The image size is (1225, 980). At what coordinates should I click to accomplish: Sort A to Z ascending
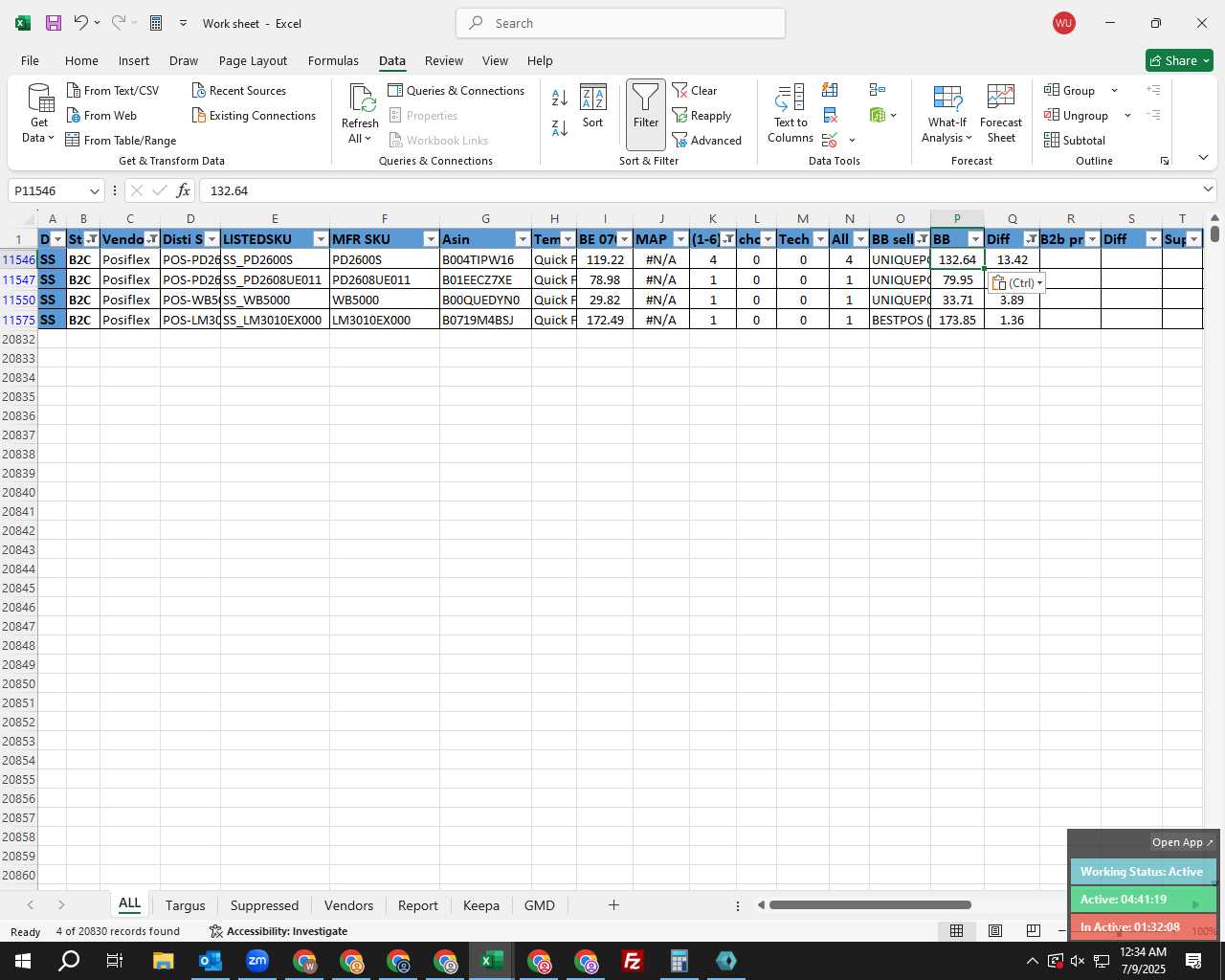point(560,97)
